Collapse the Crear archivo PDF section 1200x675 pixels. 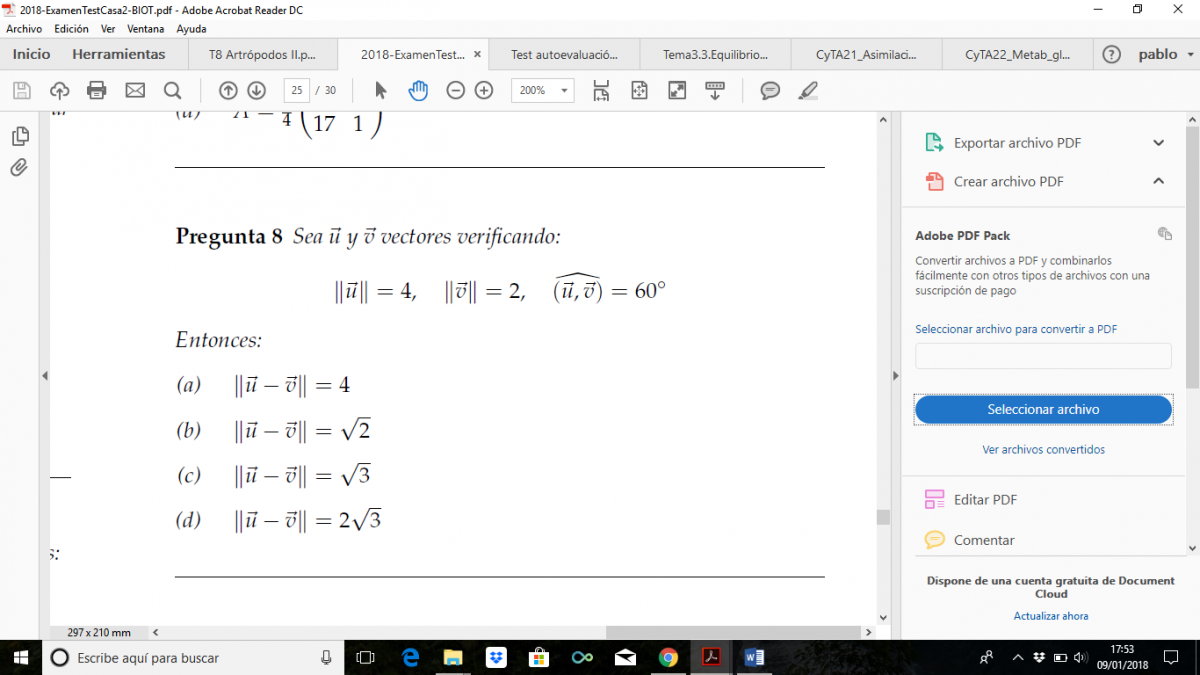coord(1158,181)
